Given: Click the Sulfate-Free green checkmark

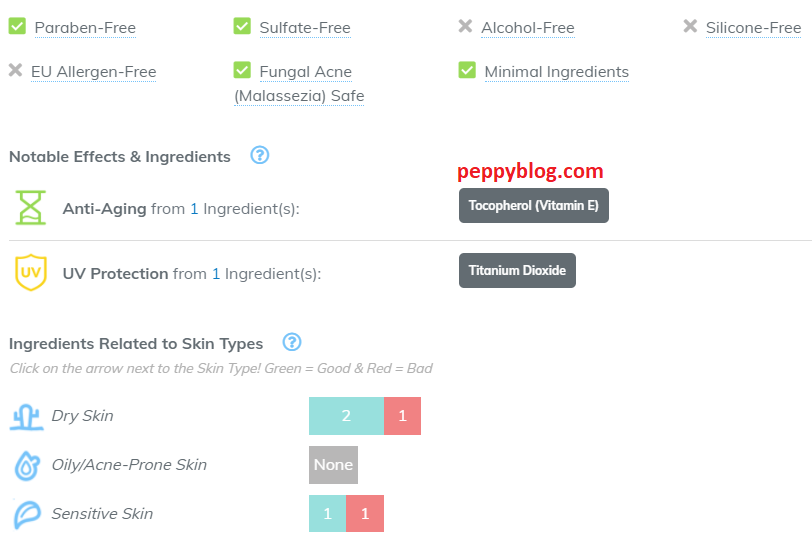Looking at the screenshot, I should [242, 27].
